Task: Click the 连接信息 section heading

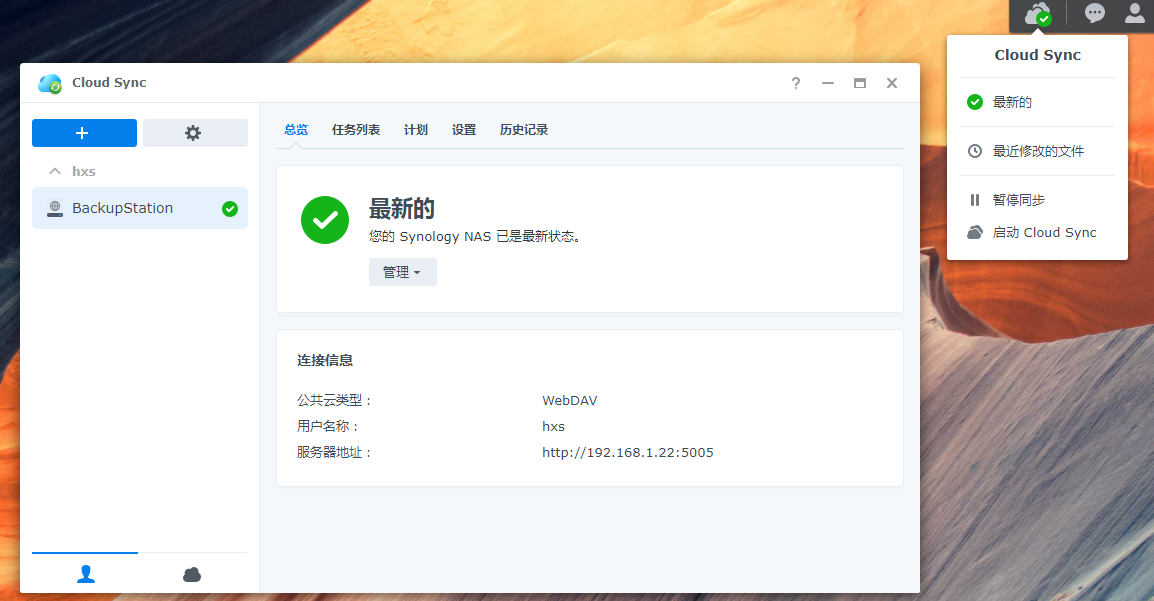Action: (x=325, y=360)
